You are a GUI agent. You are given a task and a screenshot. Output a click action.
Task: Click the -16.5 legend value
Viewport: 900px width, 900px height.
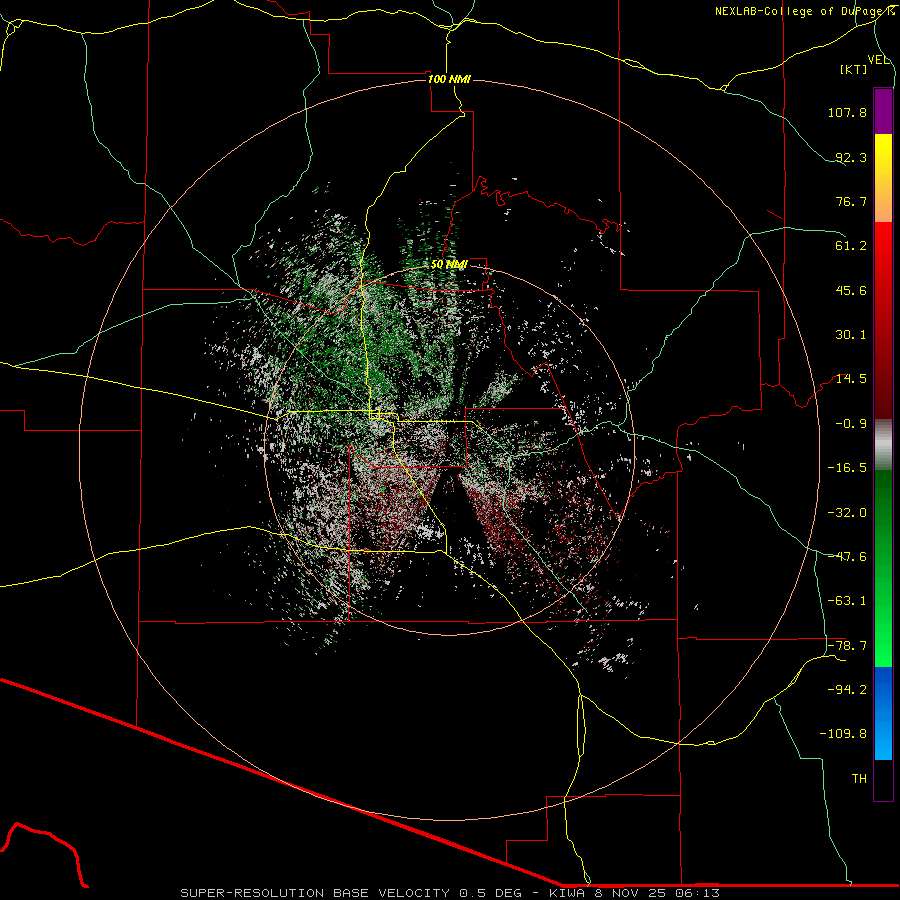tap(847, 468)
